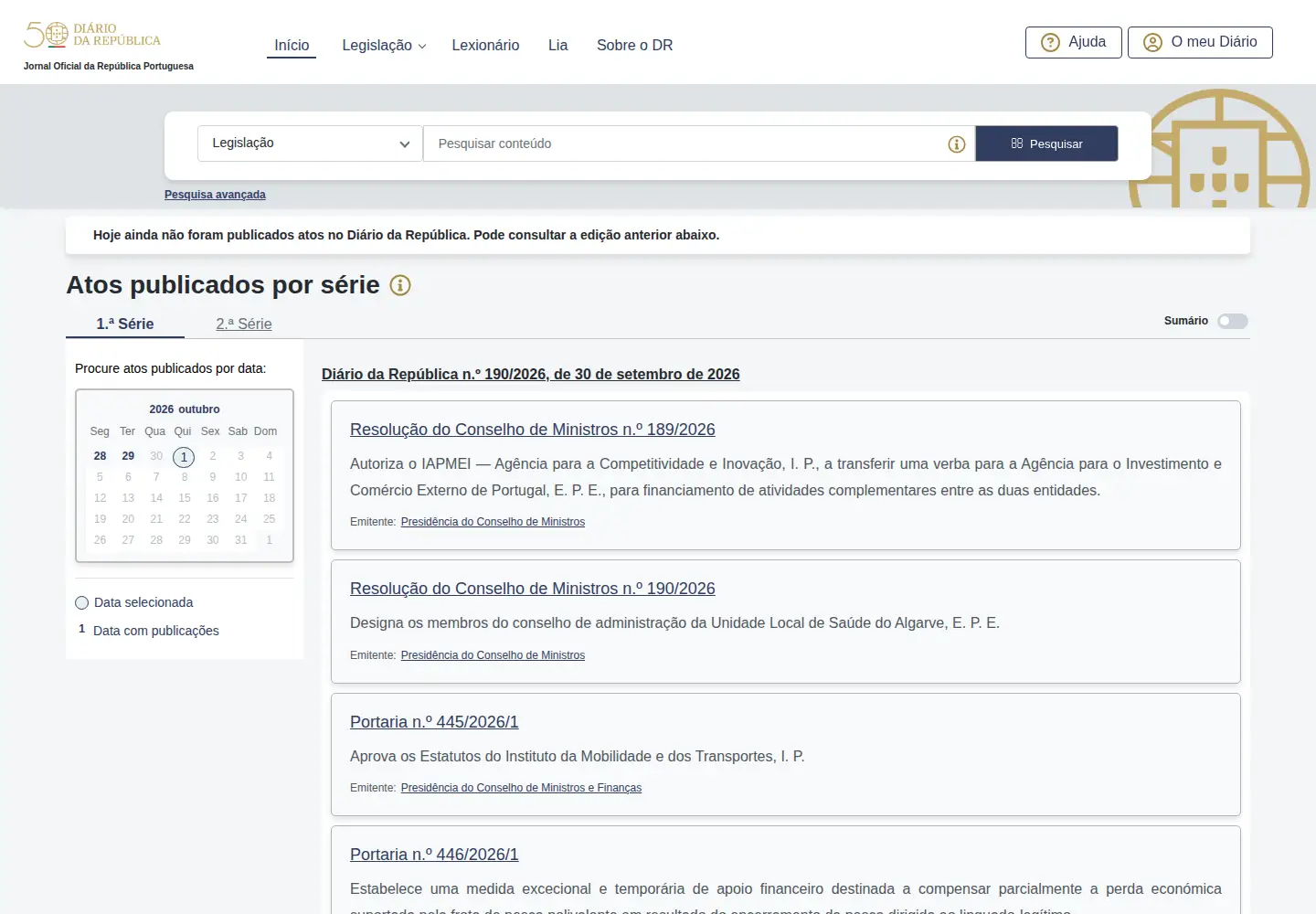The image size is (1316, 914).
Task: Select day 31 in the calendar
Action: pos(240,540)
